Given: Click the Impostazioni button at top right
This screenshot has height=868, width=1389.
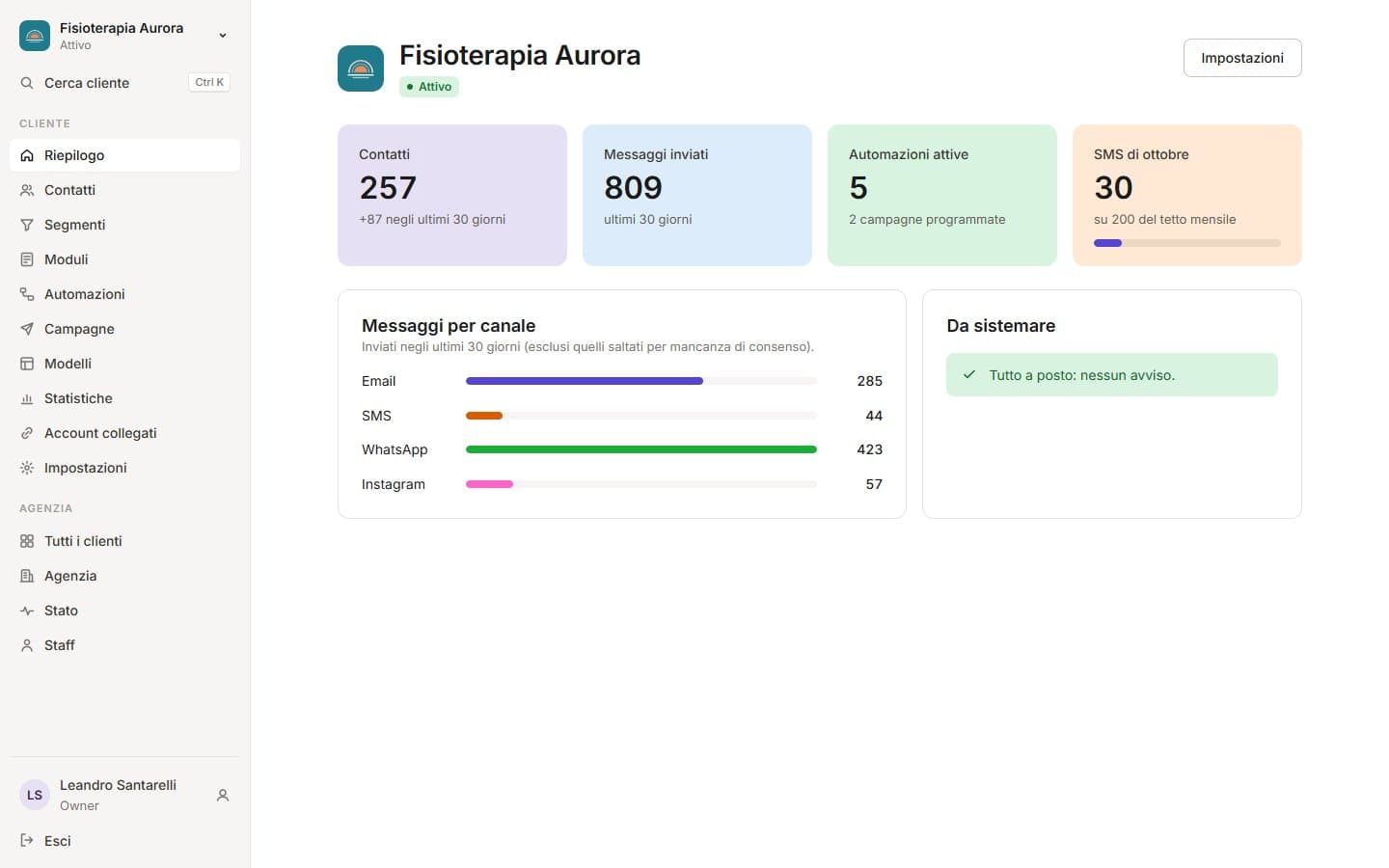Looking at the screenshot, I should click(x=1242, y=58).
